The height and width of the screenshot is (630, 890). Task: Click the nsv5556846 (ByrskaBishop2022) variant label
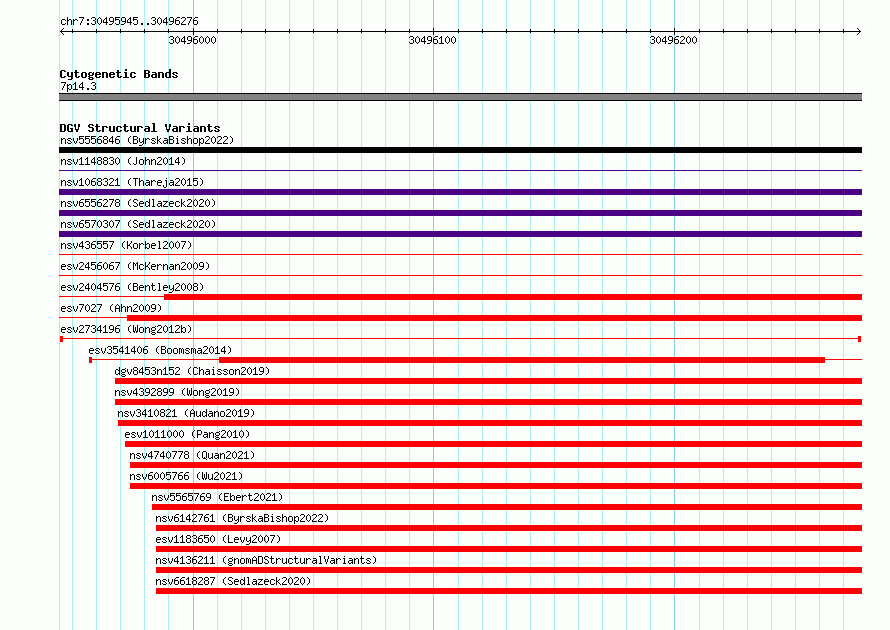click(147, 140)
